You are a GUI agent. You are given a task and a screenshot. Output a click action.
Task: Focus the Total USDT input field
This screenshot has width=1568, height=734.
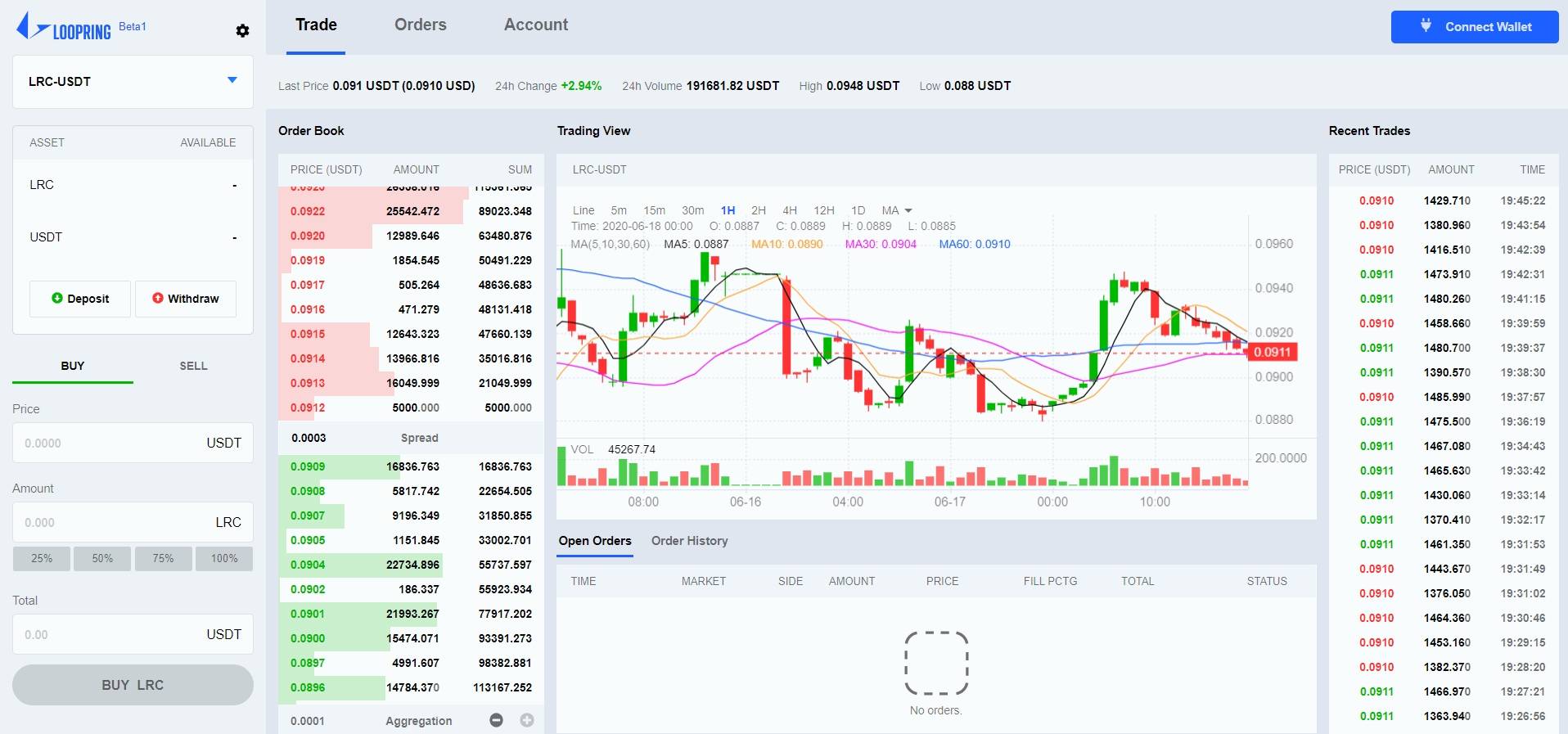133,634
